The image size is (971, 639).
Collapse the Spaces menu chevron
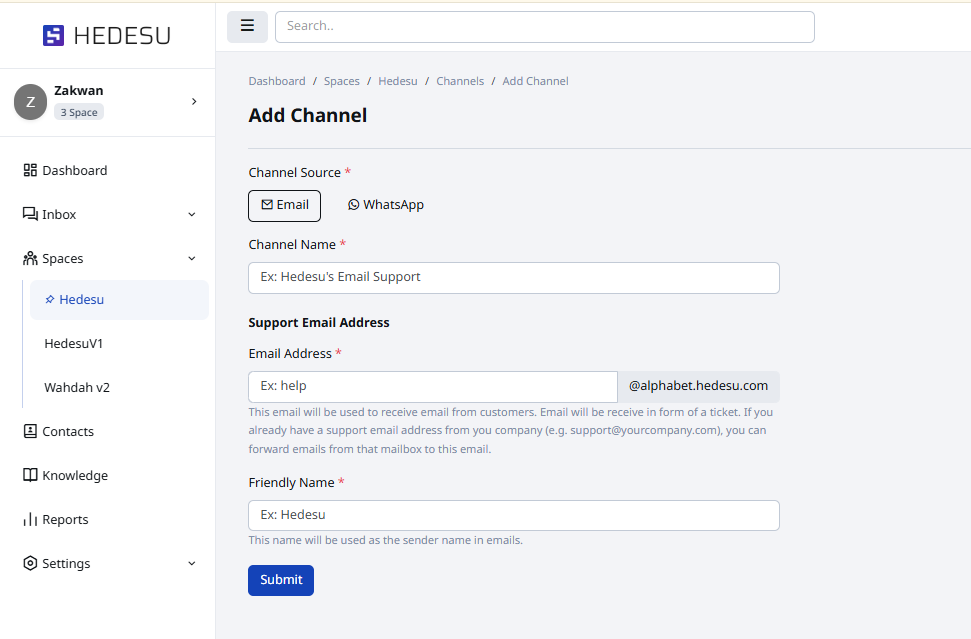192,258
